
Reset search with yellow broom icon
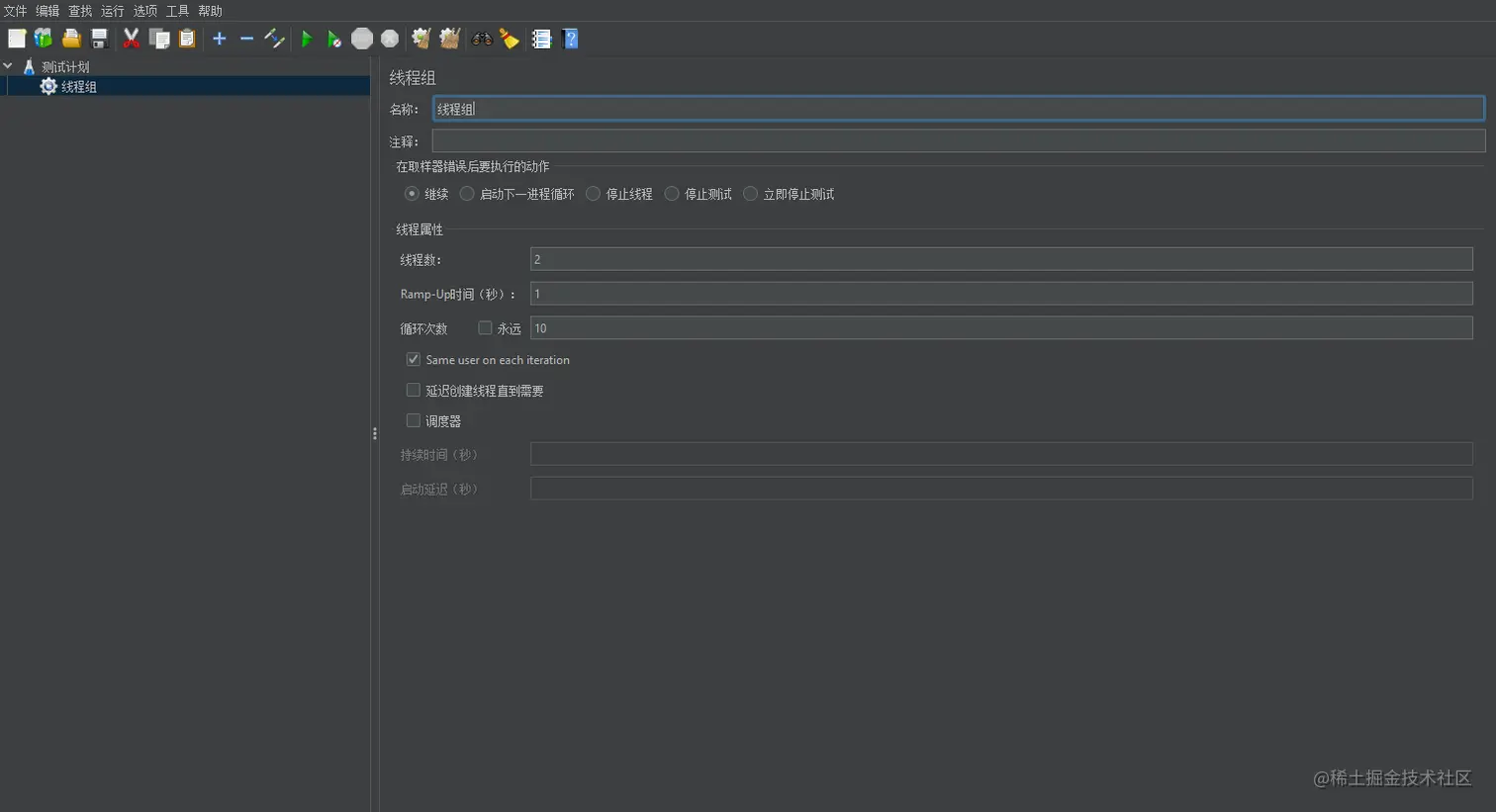[510, 39]
